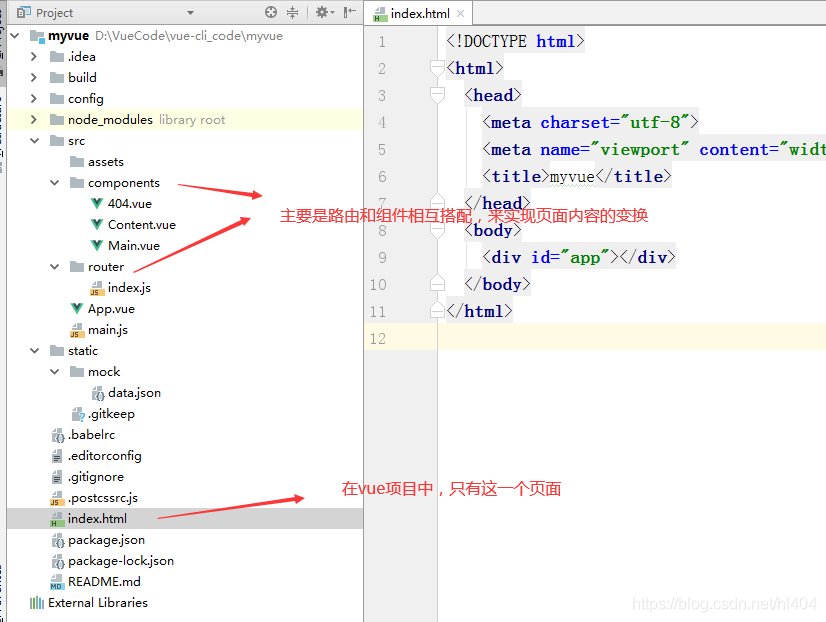Image resolution: width=826 pixels, height=622 pixels.
Task: Click the External Libraries icon
Action: [37, 603]
